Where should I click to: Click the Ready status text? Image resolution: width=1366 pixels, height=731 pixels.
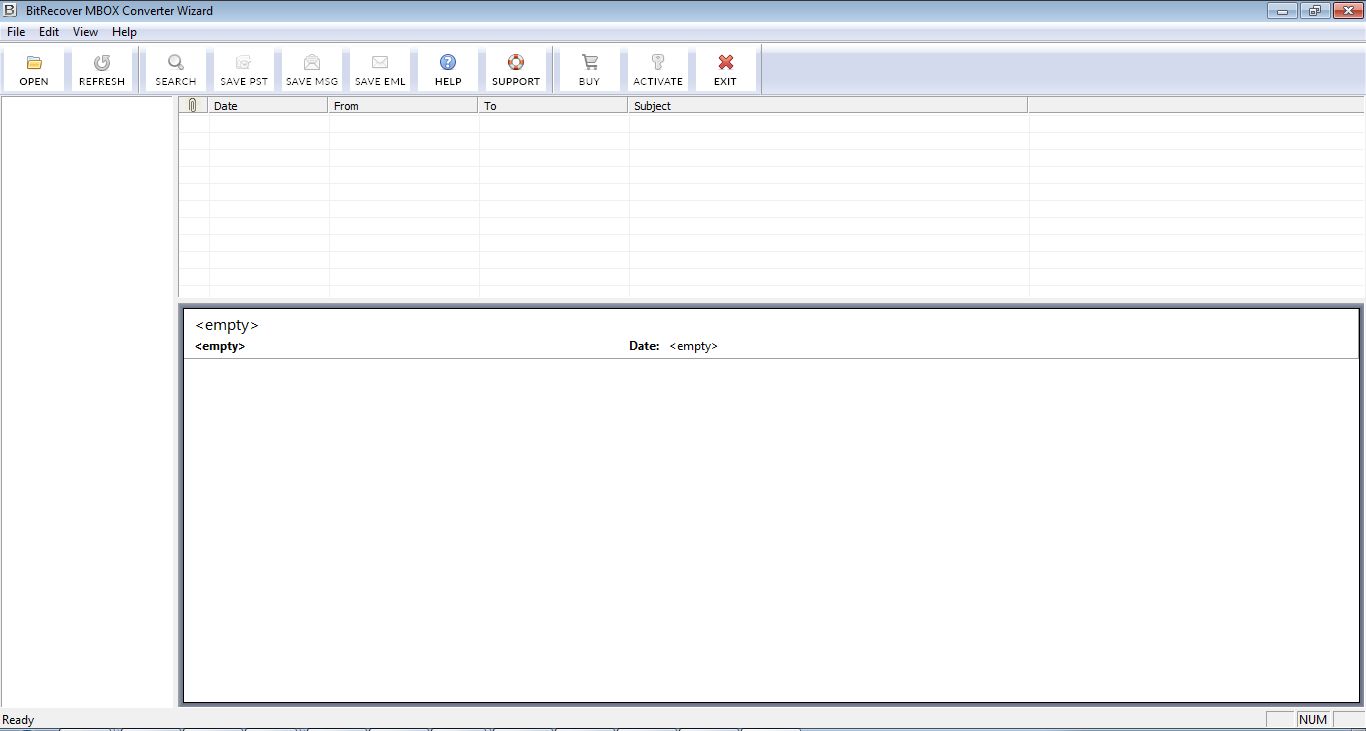click(x=18, y=720)
